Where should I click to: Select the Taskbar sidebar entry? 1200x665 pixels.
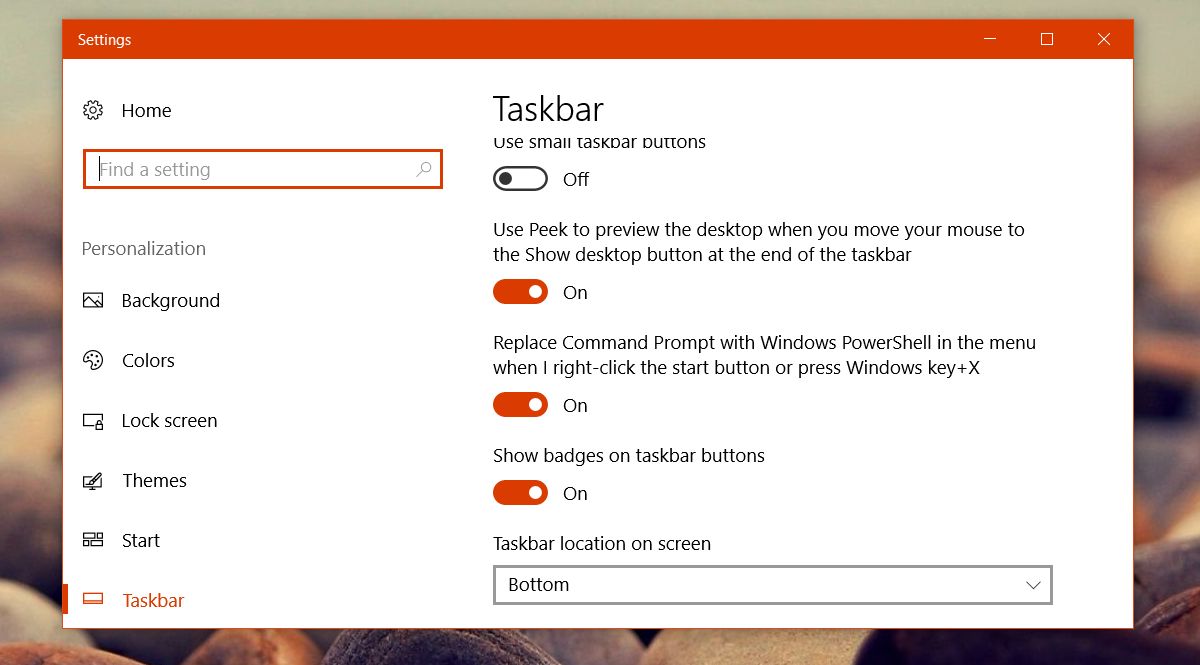pyautogui.click(x=153, y=600)
